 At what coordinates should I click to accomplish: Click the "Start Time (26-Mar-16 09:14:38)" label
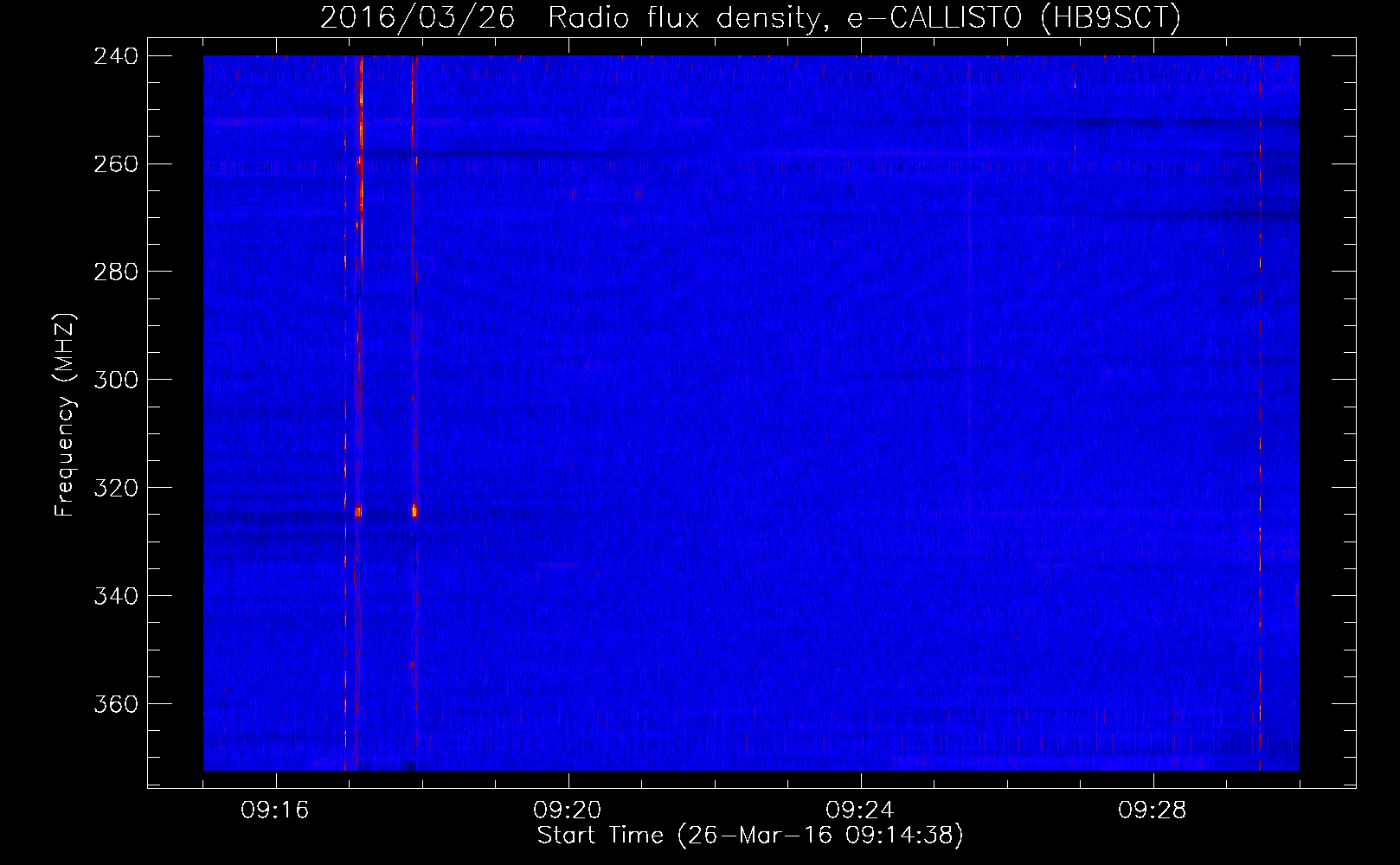click(750, 836)
